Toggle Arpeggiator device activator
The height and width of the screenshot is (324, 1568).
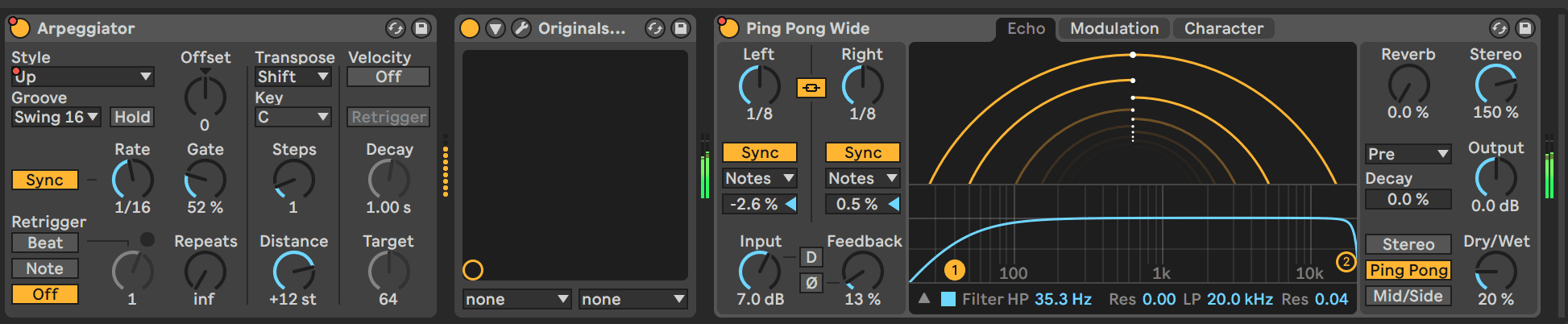point(19,28)
